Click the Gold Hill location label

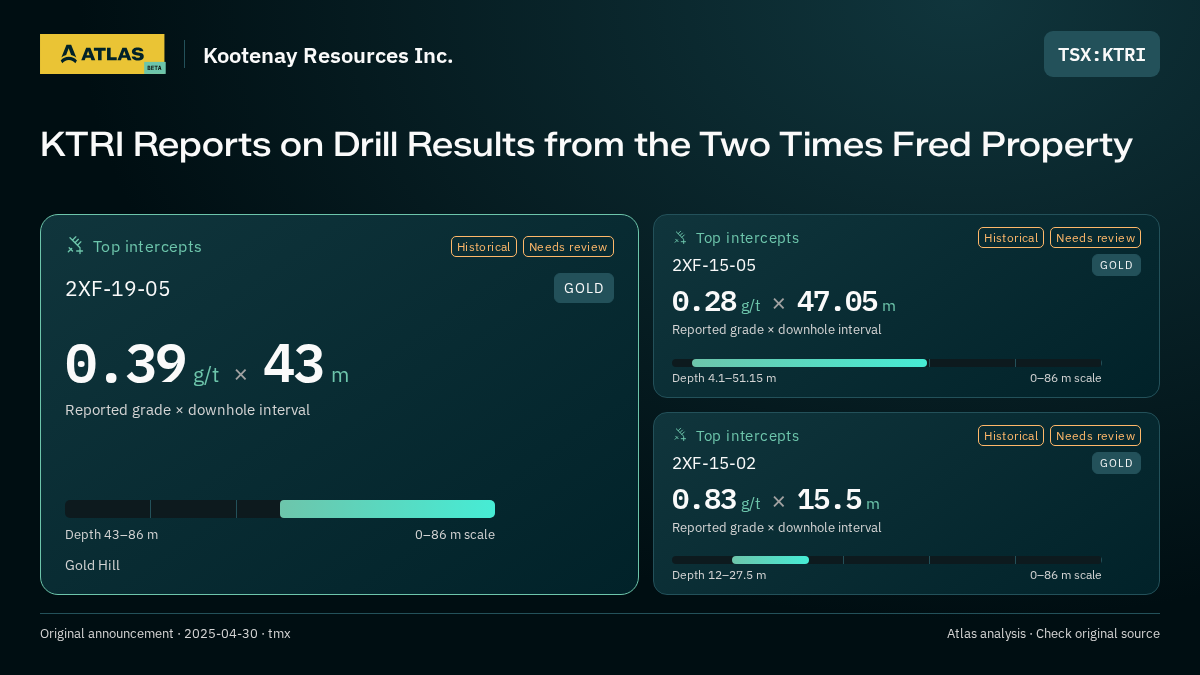pos(92,566)
